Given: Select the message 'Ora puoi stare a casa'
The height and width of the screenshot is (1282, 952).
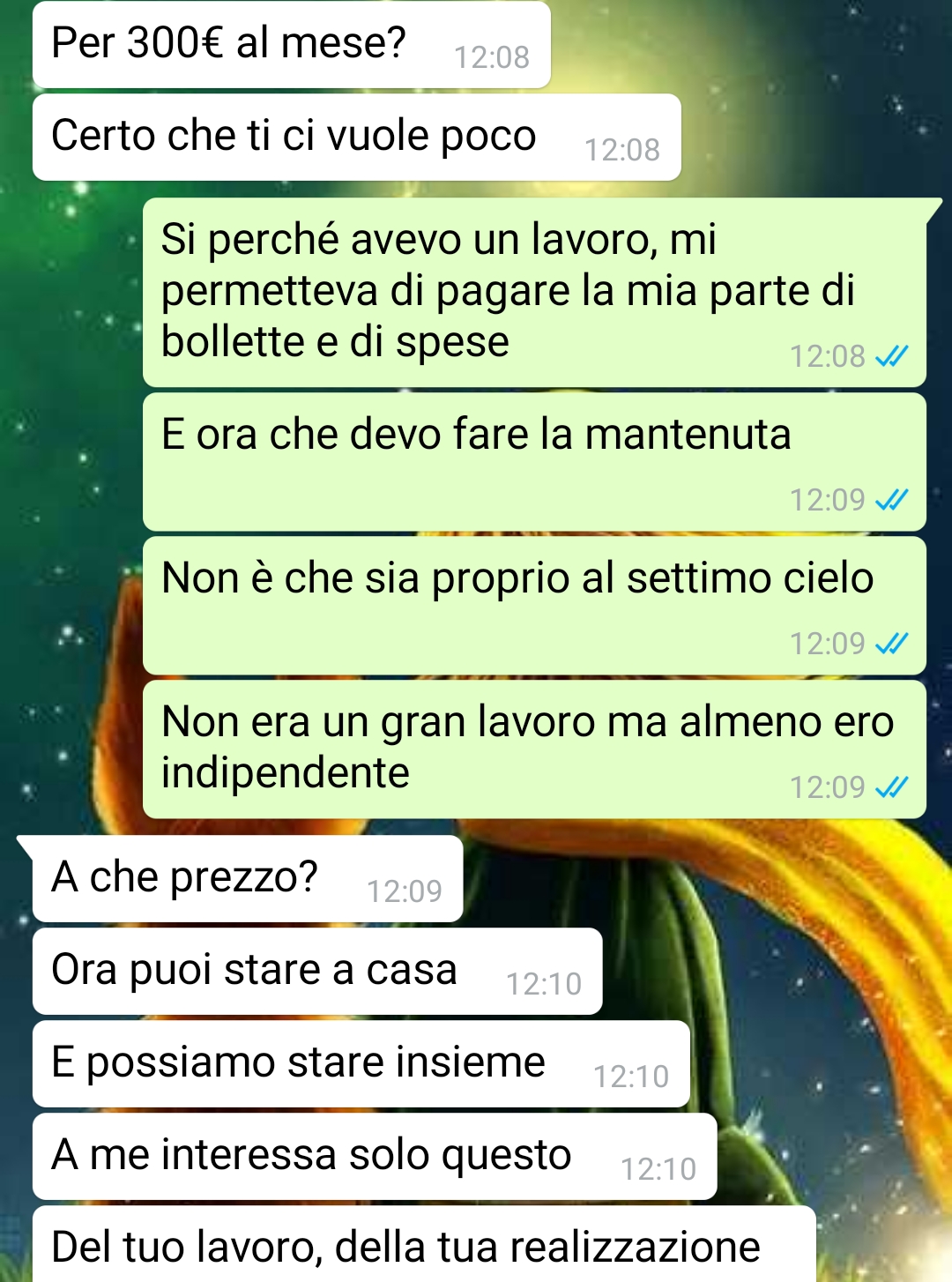Looking at the screenshot, I should coord(317,972).
